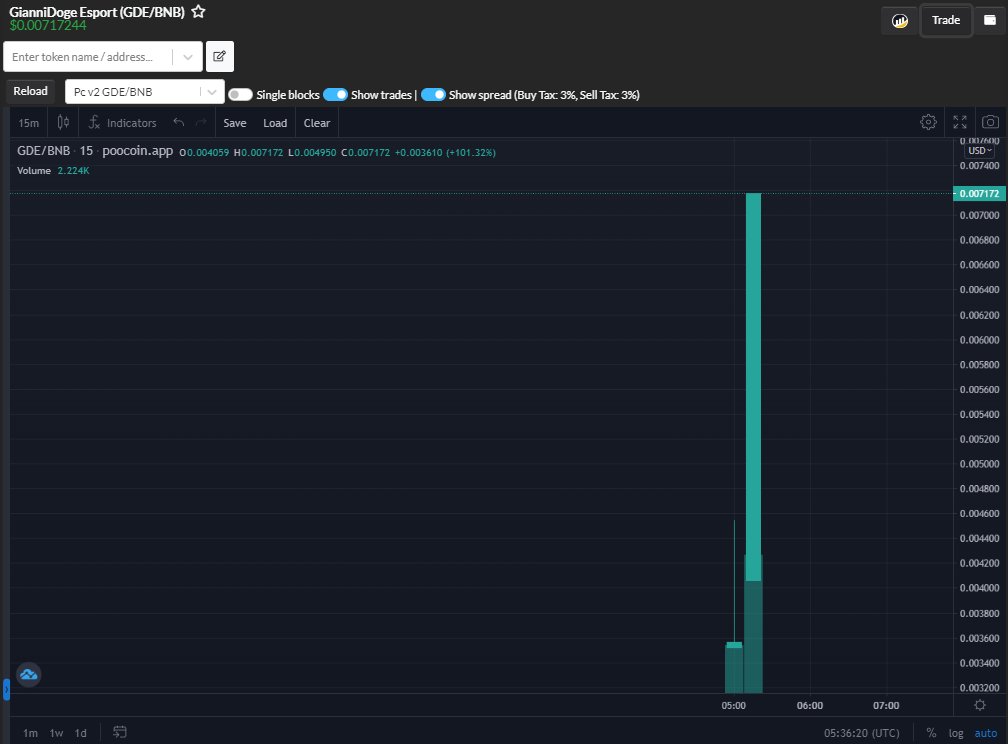
Task: Open the Pc v2 GDE/BNB pair dropdown
Action: coord(145,91)
